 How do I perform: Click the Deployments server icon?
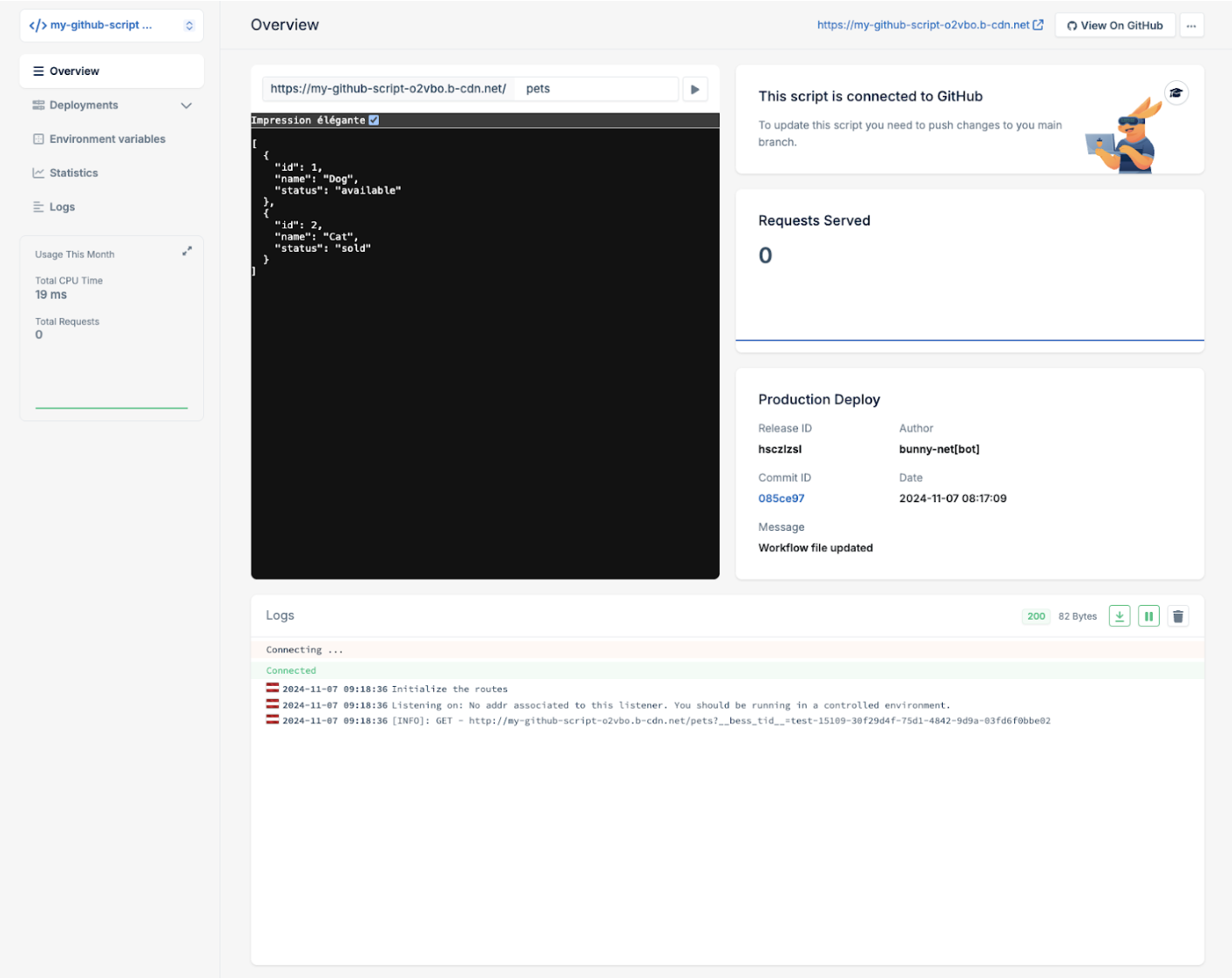(x=38, y=105)
